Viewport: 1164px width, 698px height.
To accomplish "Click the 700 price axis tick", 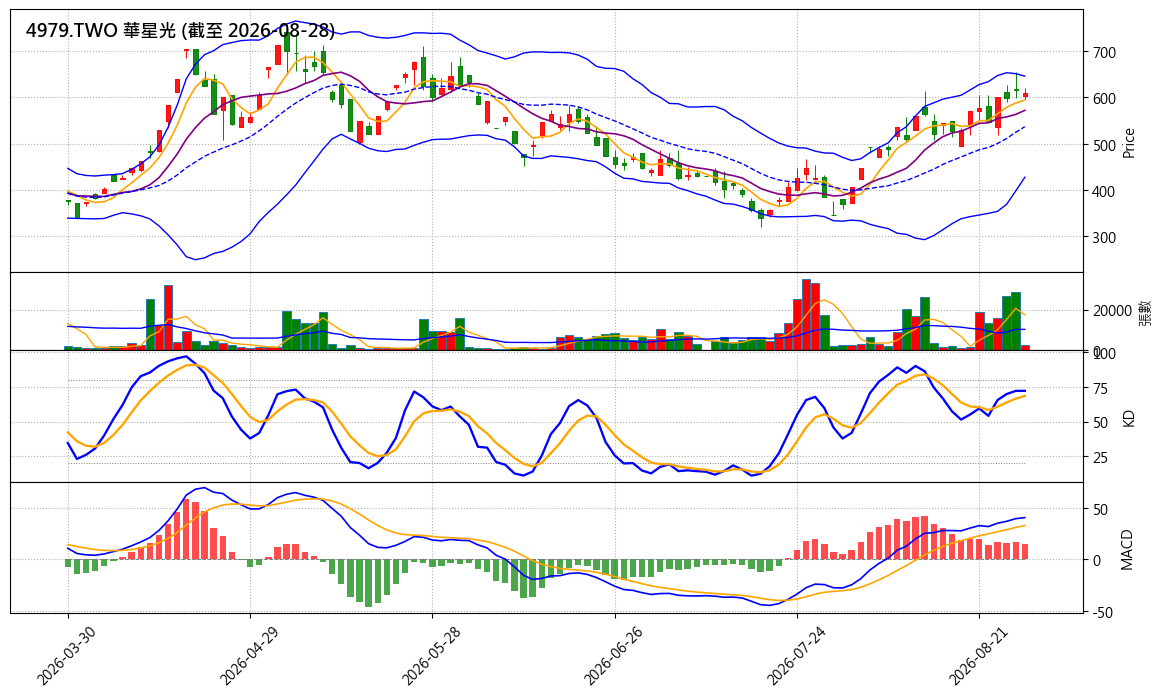I will [1105, 53].
